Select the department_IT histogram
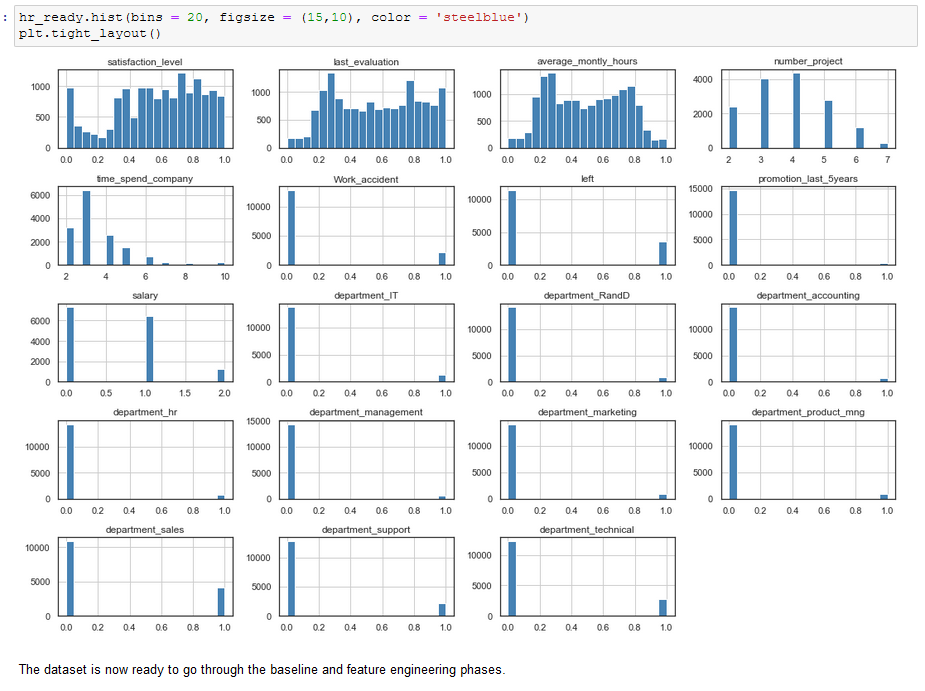The image size is (925, 691). [x=366, y=343]
